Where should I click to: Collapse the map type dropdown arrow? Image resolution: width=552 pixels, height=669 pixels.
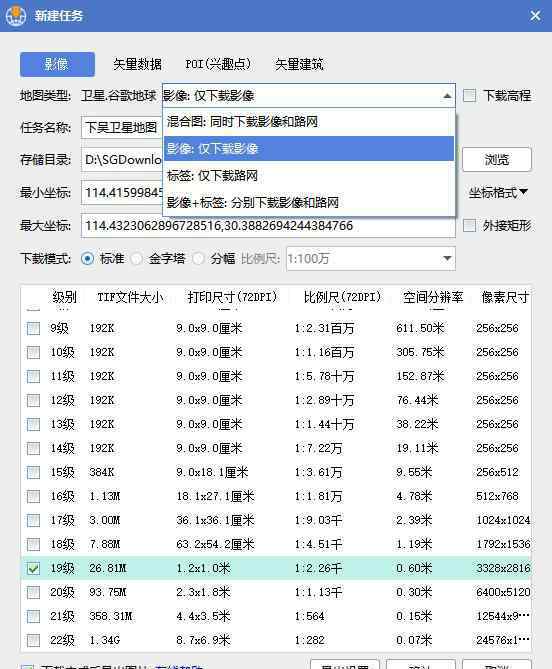[x=447, y=96]
